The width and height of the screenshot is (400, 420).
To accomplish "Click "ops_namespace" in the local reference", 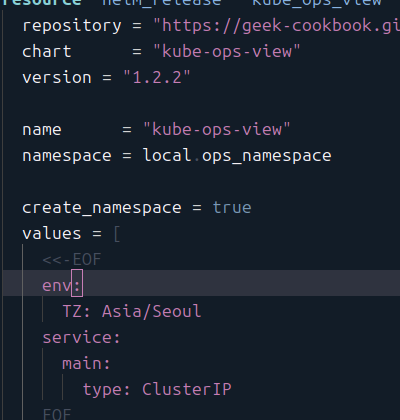I will (266, 156).
